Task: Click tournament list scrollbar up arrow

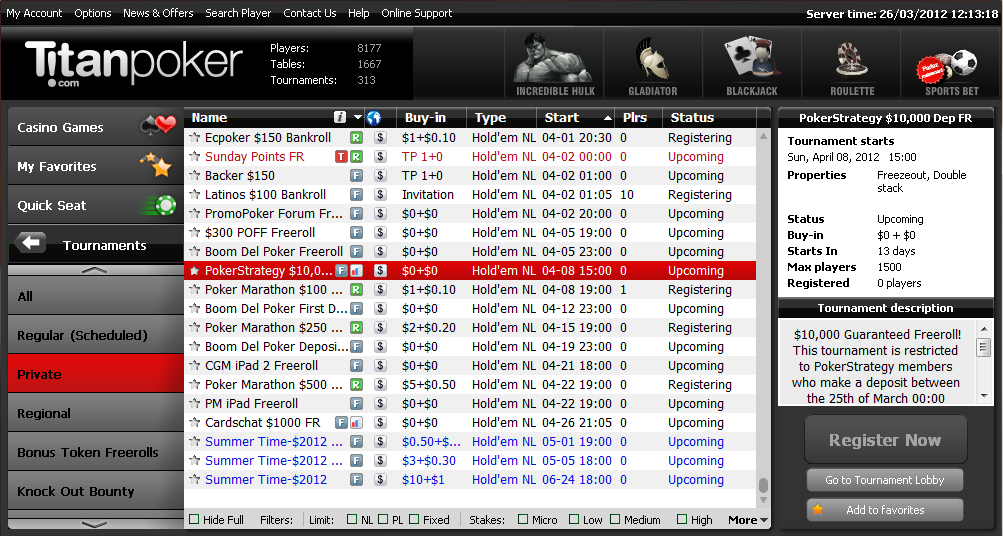Action: click(x=763, y=136)
